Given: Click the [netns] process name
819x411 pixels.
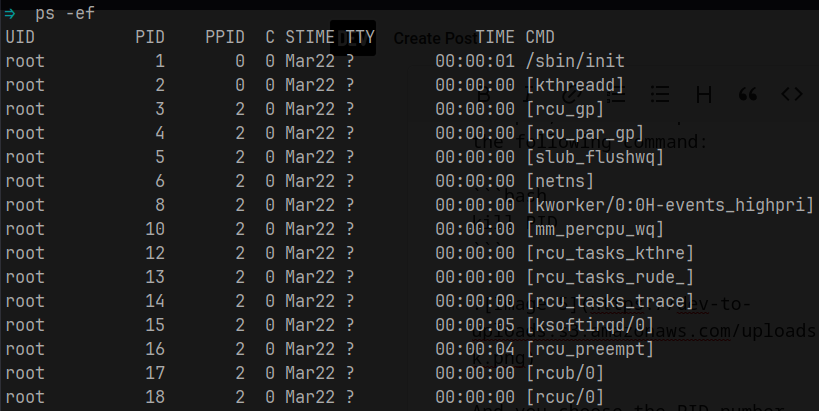Looking at the screenshot, I should (560, 181).
